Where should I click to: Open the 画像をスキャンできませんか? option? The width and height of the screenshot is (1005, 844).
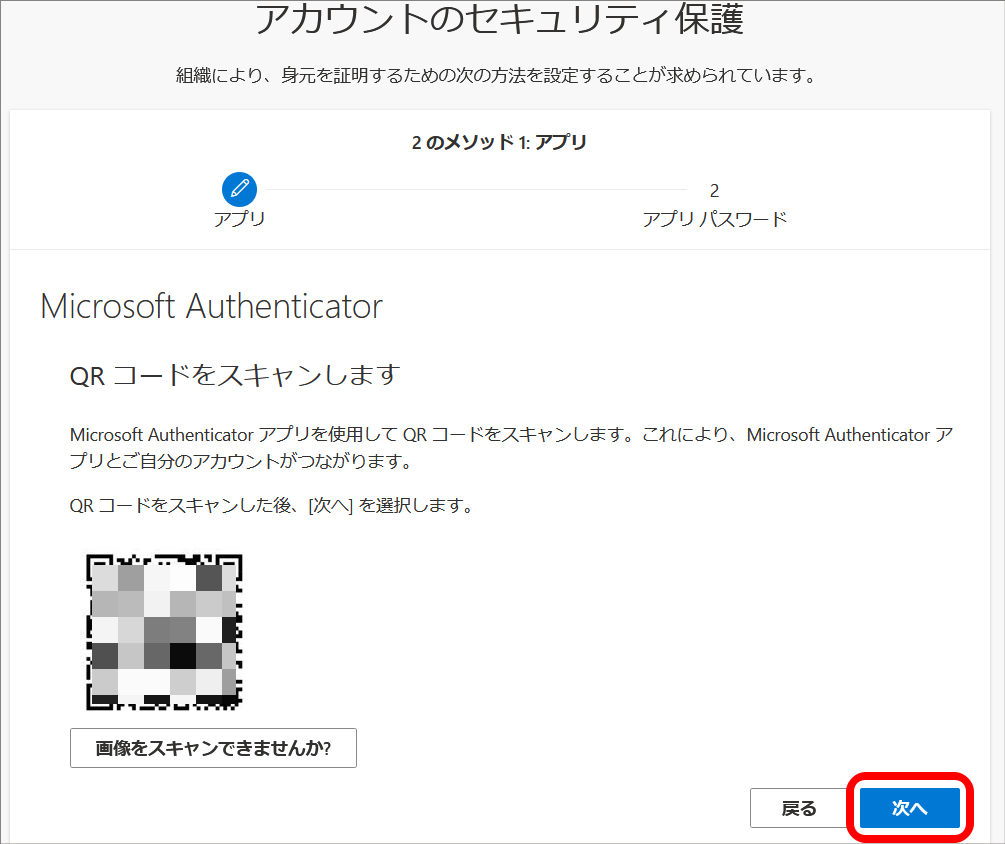pyautogui.click(x=213, y=748)
